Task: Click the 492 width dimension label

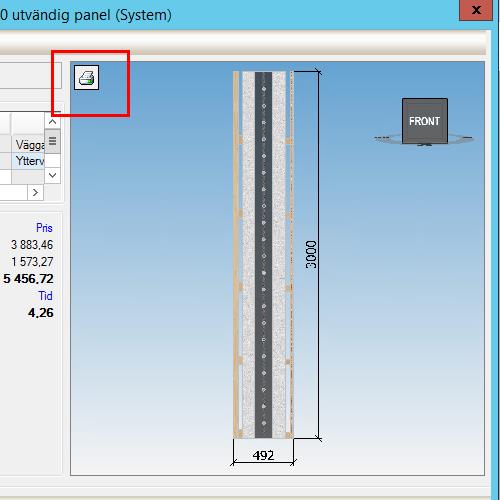Action: [263, 455]
